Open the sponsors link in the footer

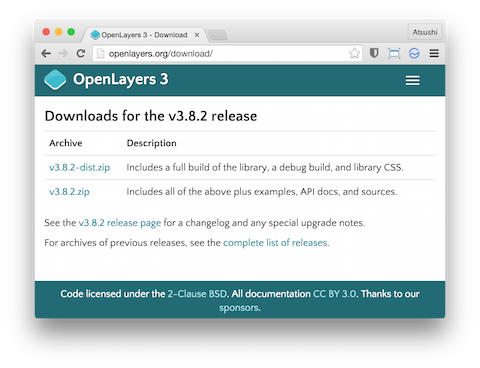239,307
